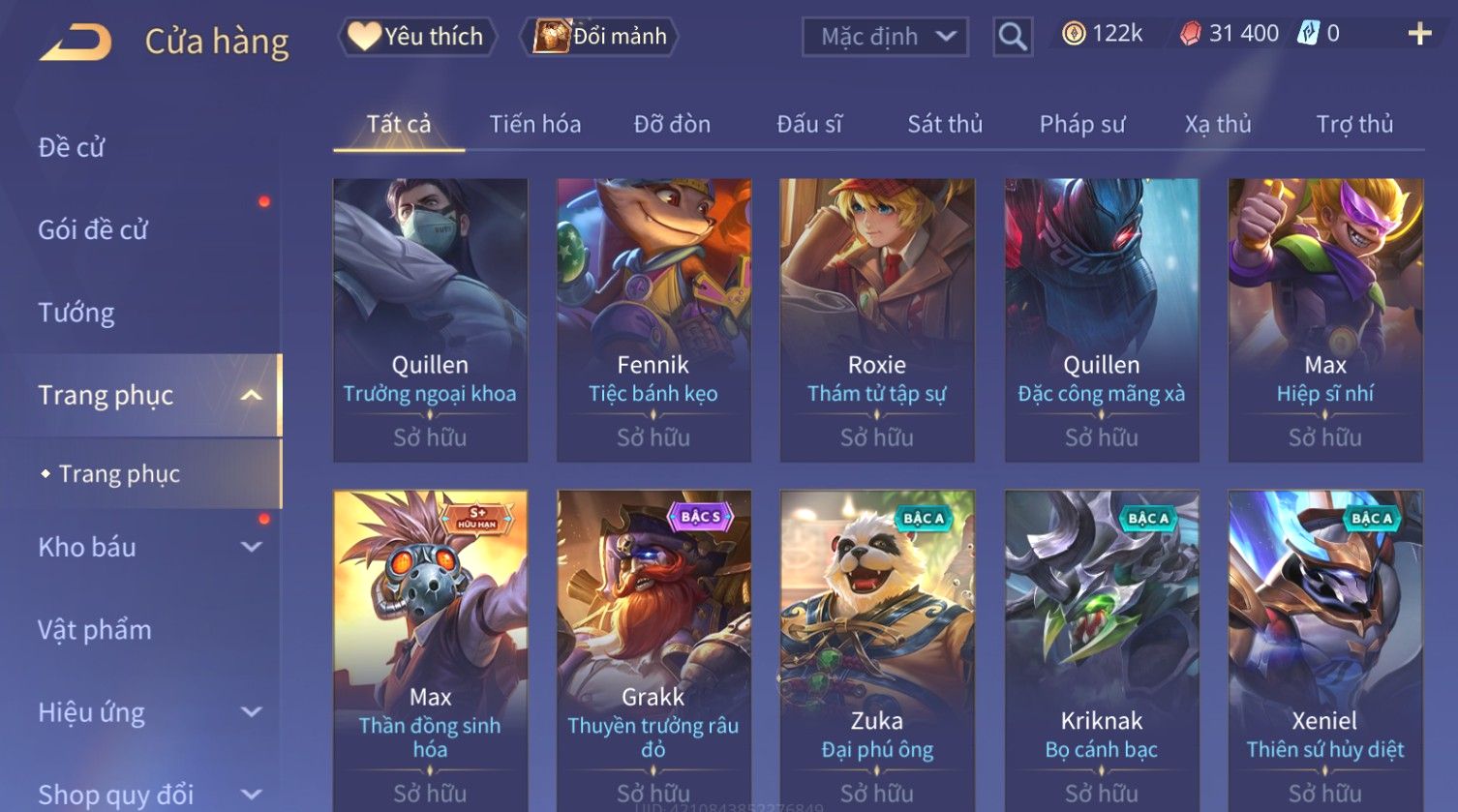1458x812 pixels.
Task: Tap the red gem balance 31 400
Action: click(x=1229, y=34)
